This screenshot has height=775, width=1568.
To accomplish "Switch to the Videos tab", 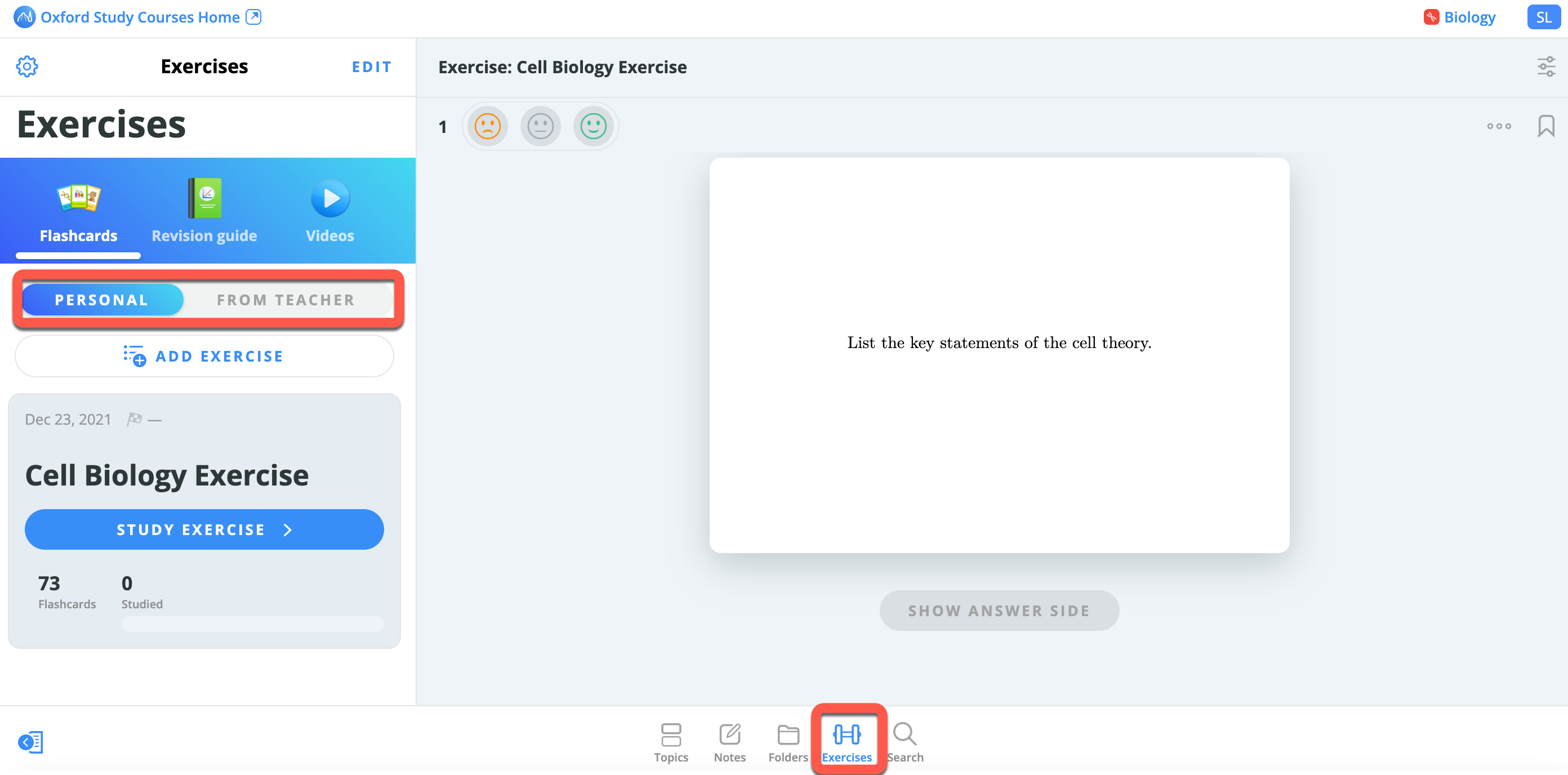I will pos(330,211).
